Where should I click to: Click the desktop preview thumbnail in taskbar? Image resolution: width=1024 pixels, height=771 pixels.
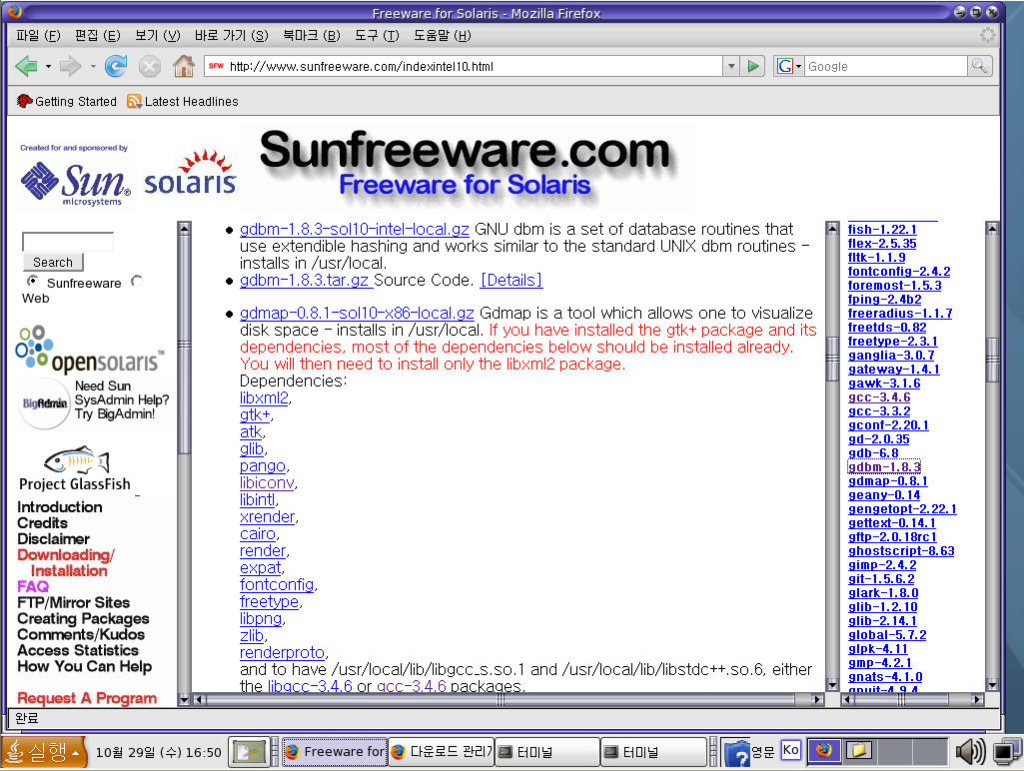pyautogui.click(x=251, y=752)
